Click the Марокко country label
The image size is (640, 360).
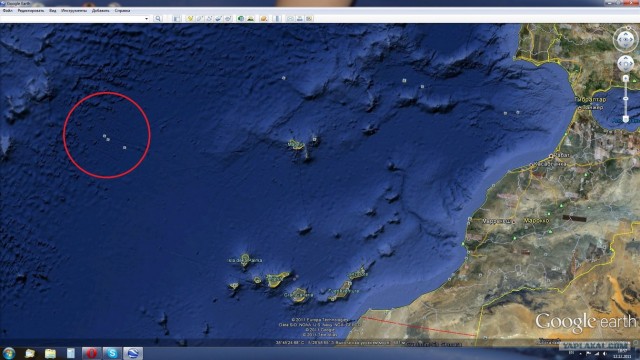[x=536, y=220]
